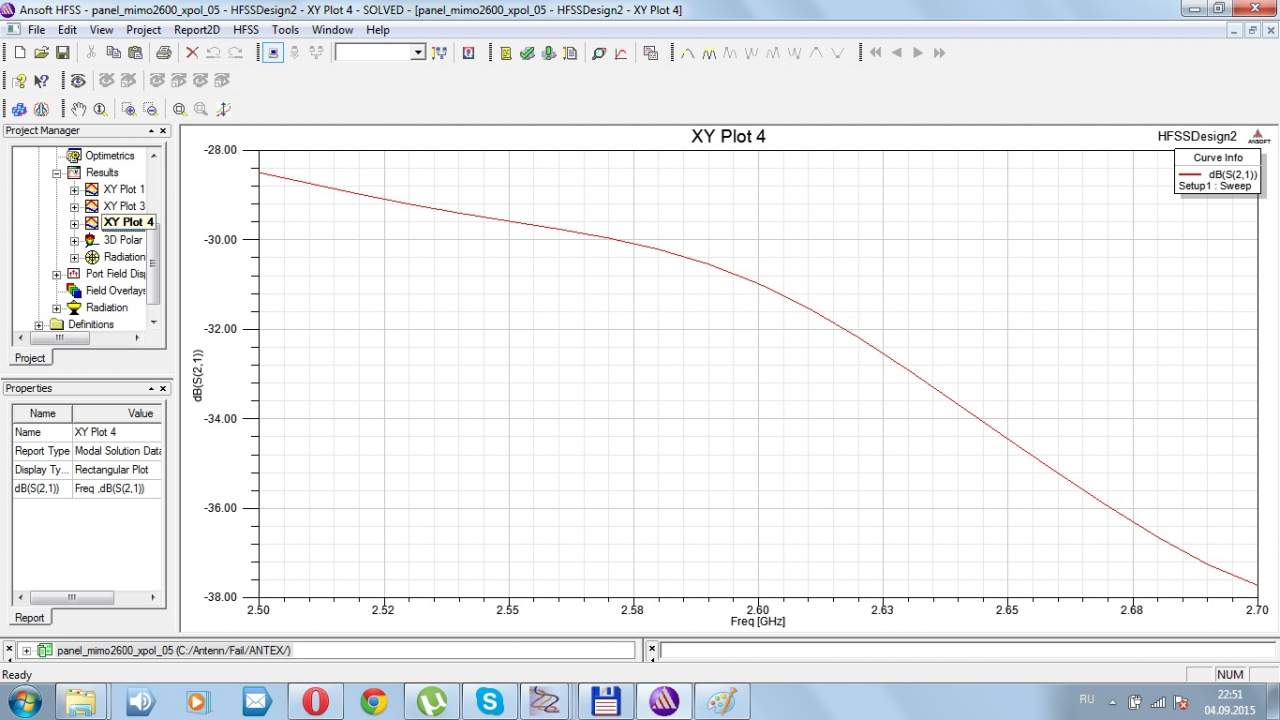The width and height of the screenshot is (1280, 720).
Task: Click the Freq [GHz] x-axis label
Action: click(x=758, y=622)
